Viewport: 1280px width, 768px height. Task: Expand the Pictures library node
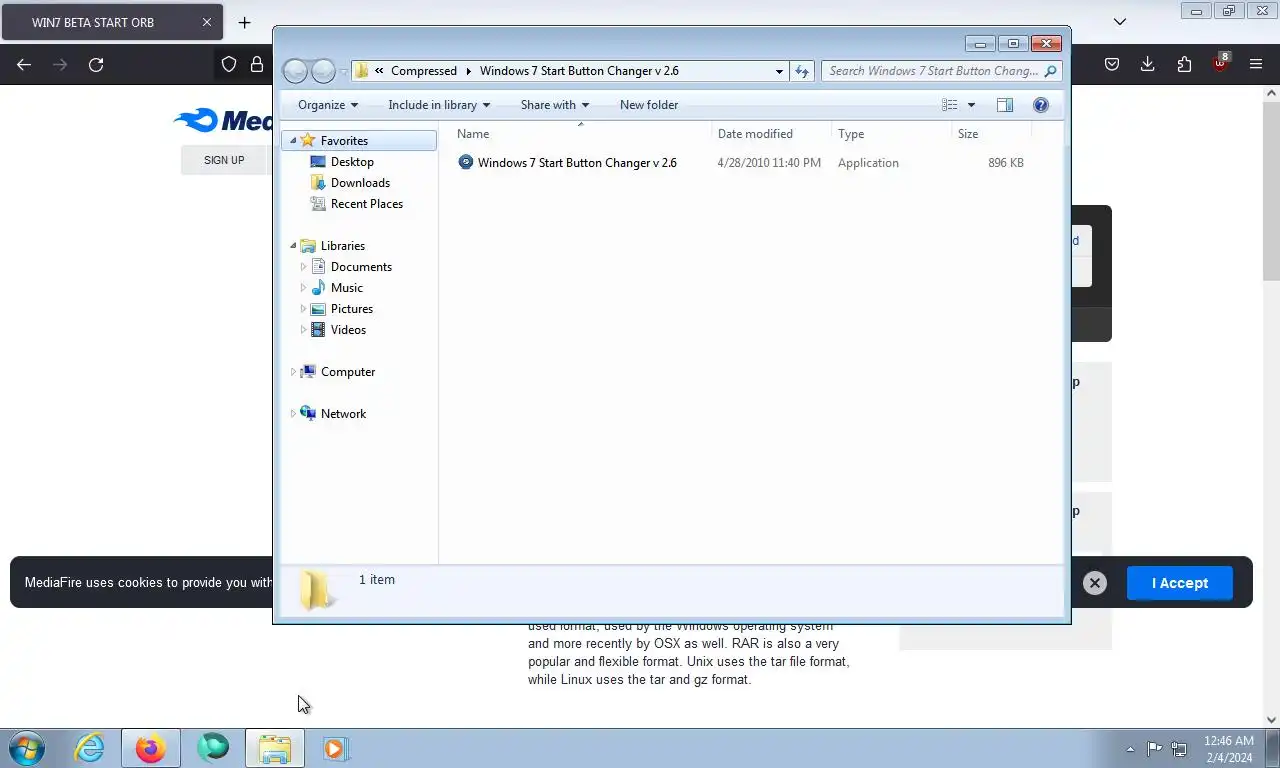(x=303, y=309)
